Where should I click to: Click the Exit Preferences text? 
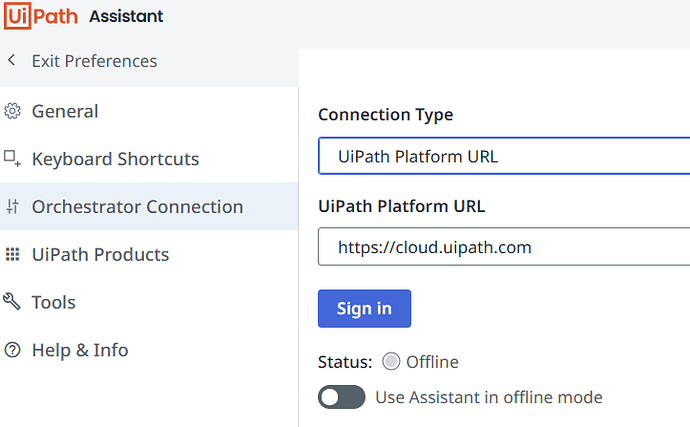click(94, 61)
